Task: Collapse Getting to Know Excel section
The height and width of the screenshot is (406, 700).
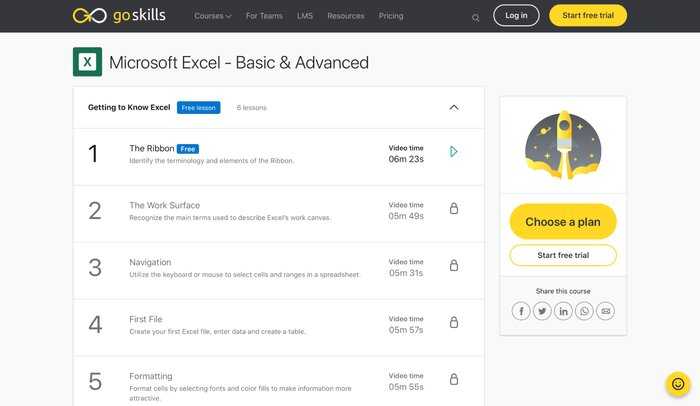Action: tap(454, 107)
